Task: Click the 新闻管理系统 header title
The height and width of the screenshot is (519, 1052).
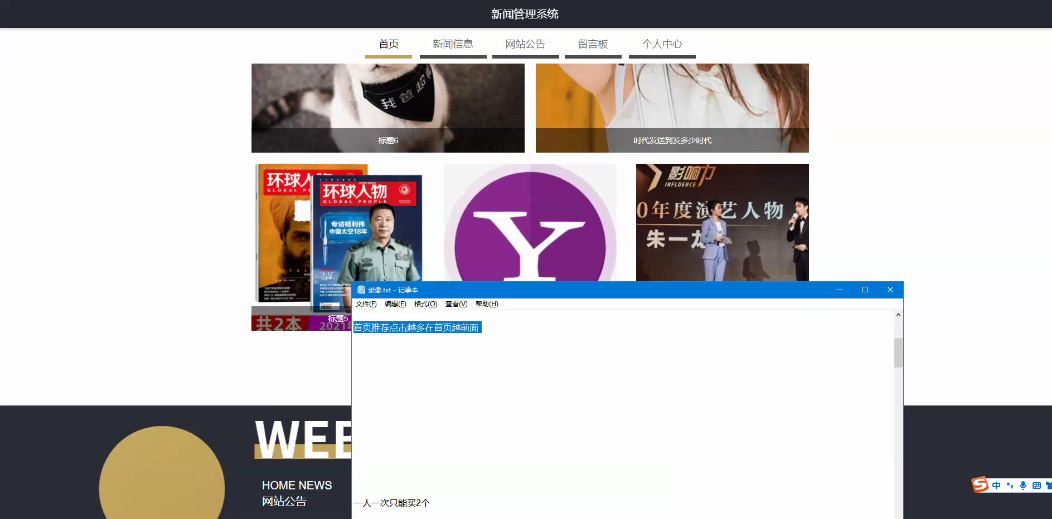Action: (525, 14)
